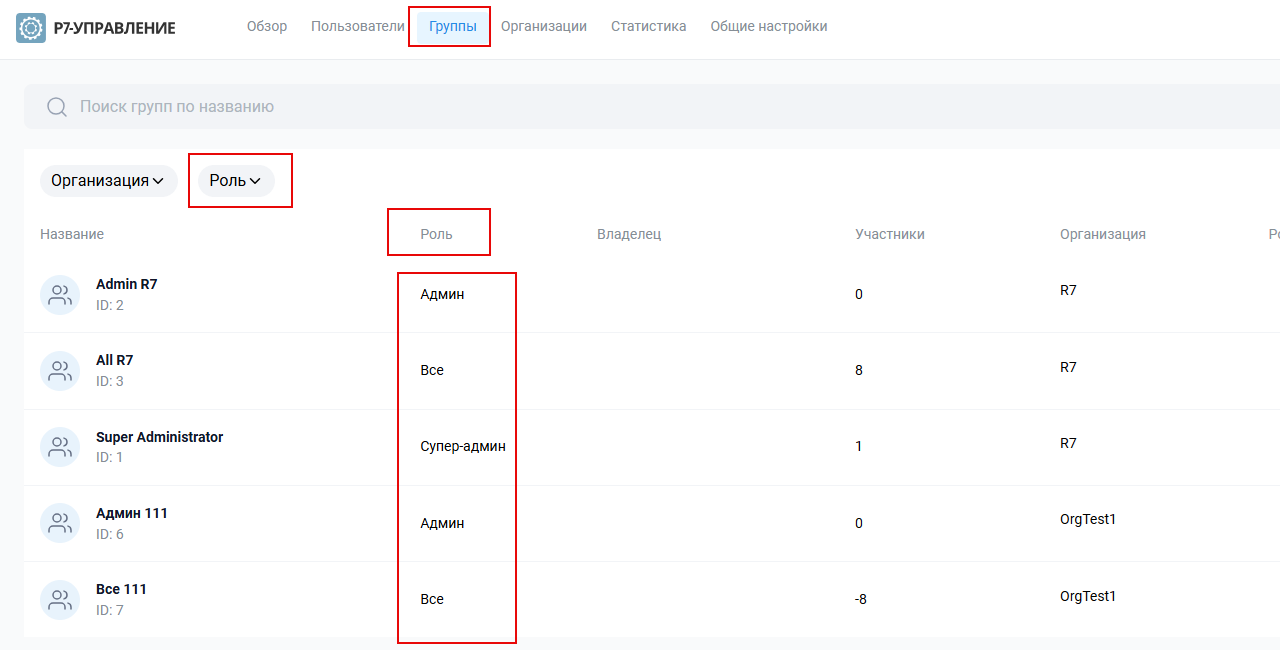The image size is (1280, 650).
Task: Click the Админ 111 group avatar icon
Action: [x=60, y=523]
